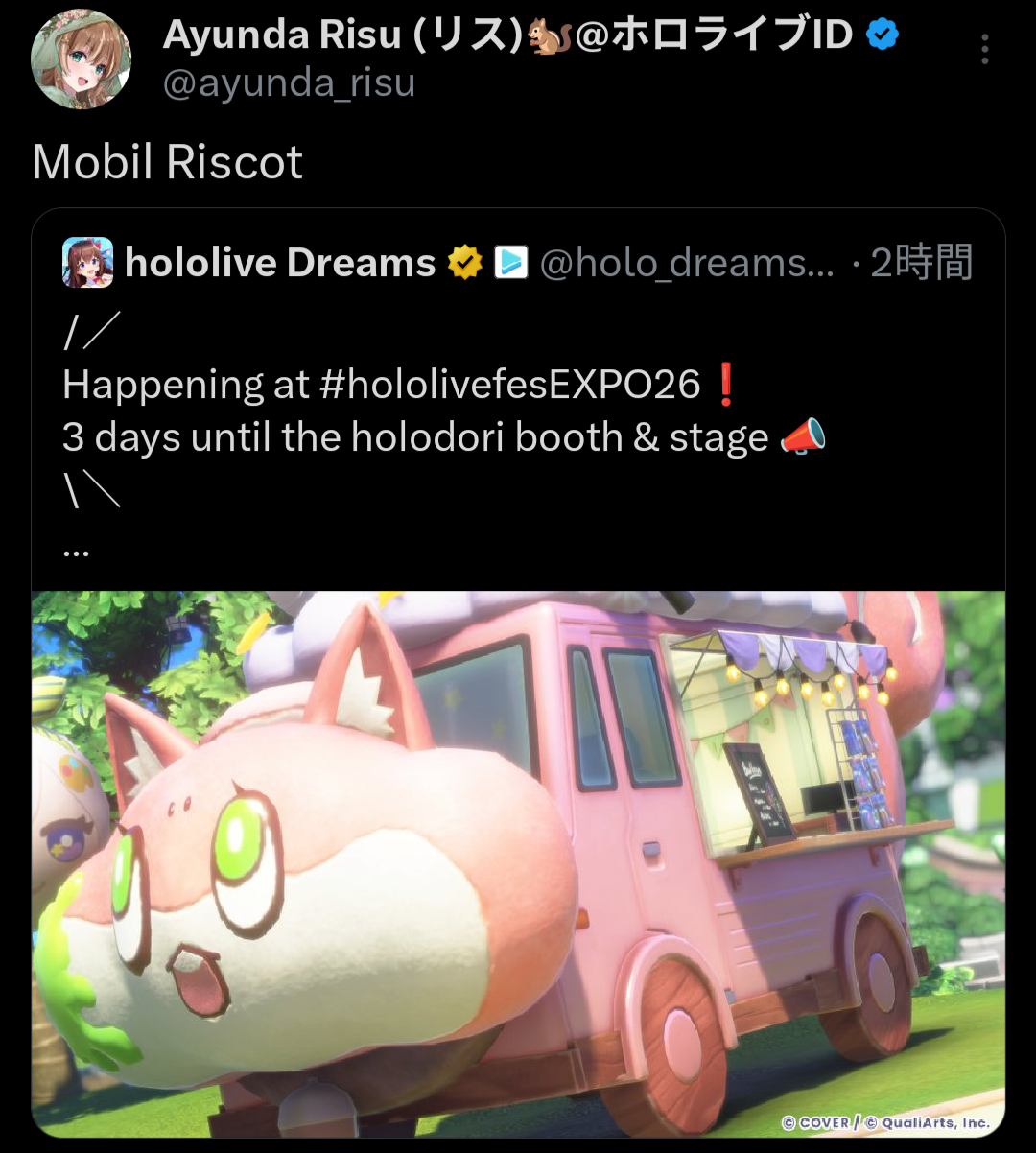
Task: Open the pink squirrel truck image
Action: 518,863
